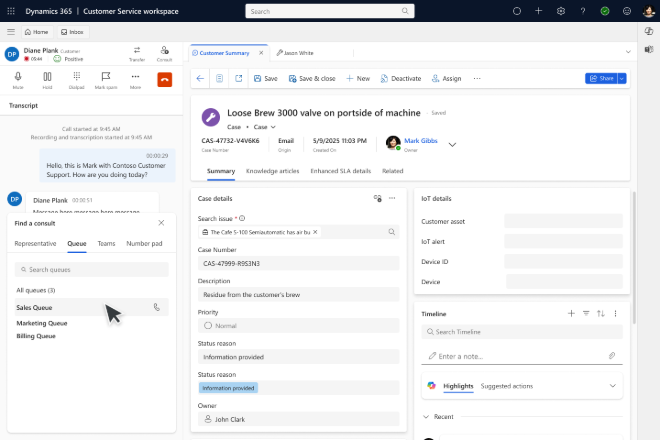Open Mark Gibbs owner link

click(420, 141)
